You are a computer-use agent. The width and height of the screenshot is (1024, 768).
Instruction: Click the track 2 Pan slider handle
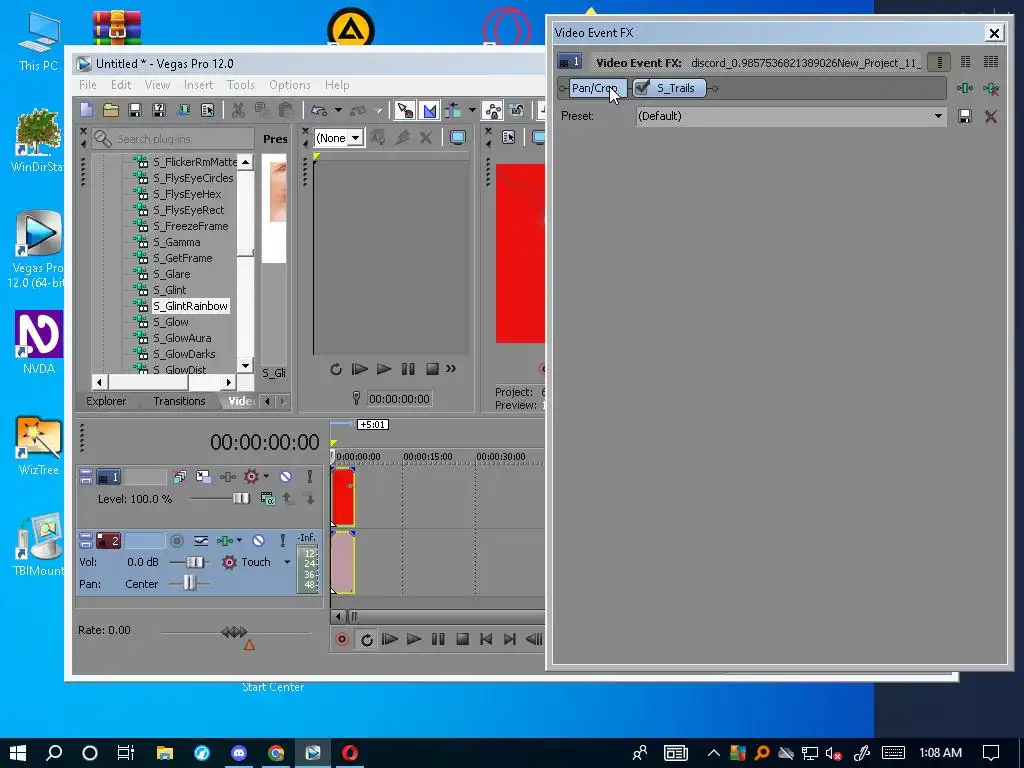coord(189,583)
